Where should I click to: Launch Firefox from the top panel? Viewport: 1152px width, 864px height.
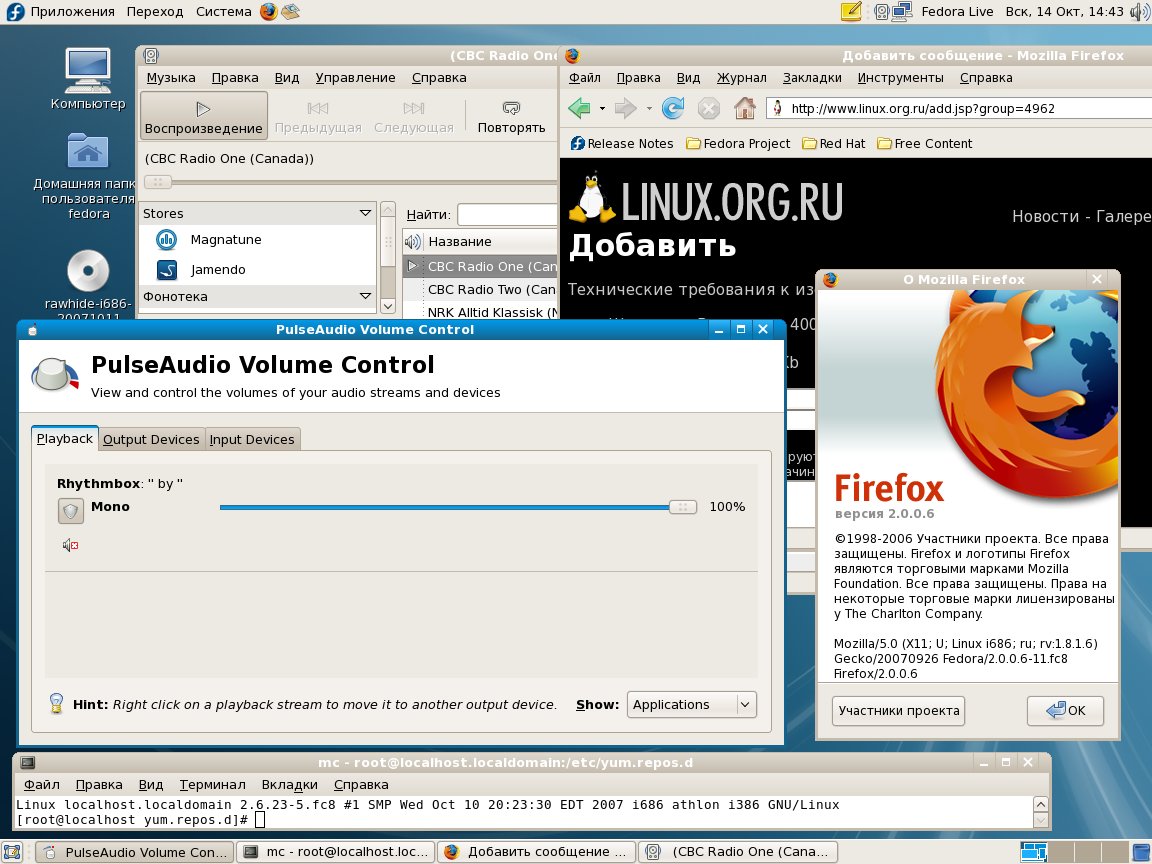pos(269,11)
